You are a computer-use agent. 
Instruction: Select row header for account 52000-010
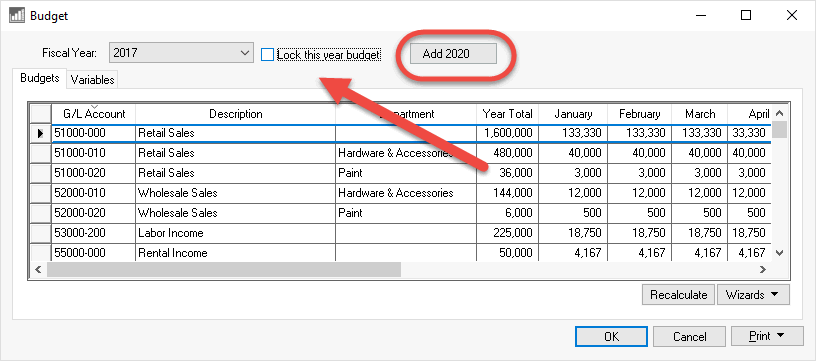[41, 193]
